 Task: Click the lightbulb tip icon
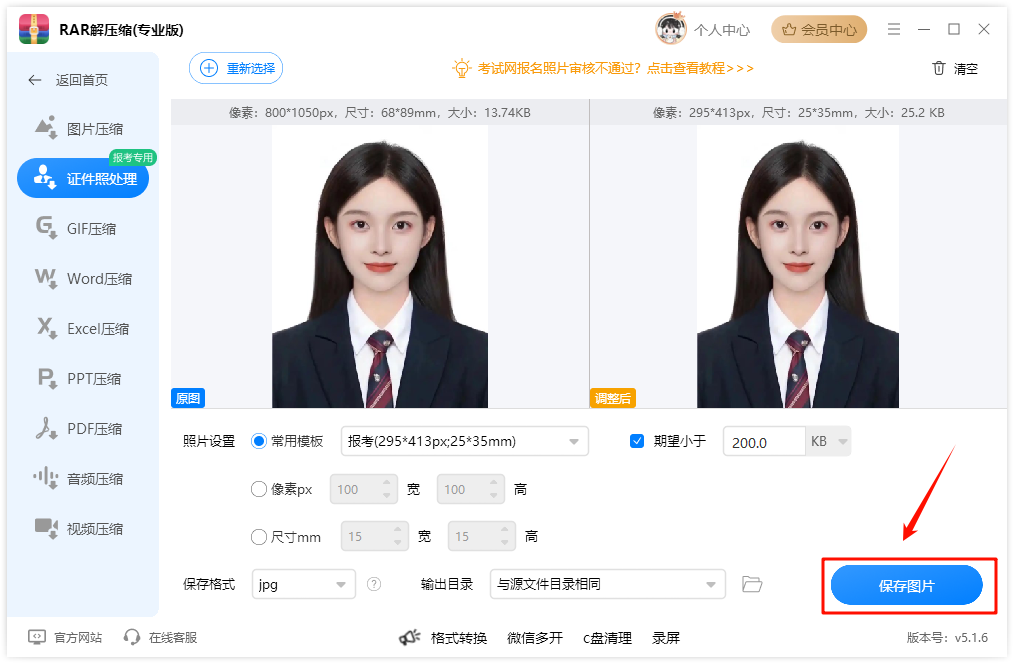461,68
